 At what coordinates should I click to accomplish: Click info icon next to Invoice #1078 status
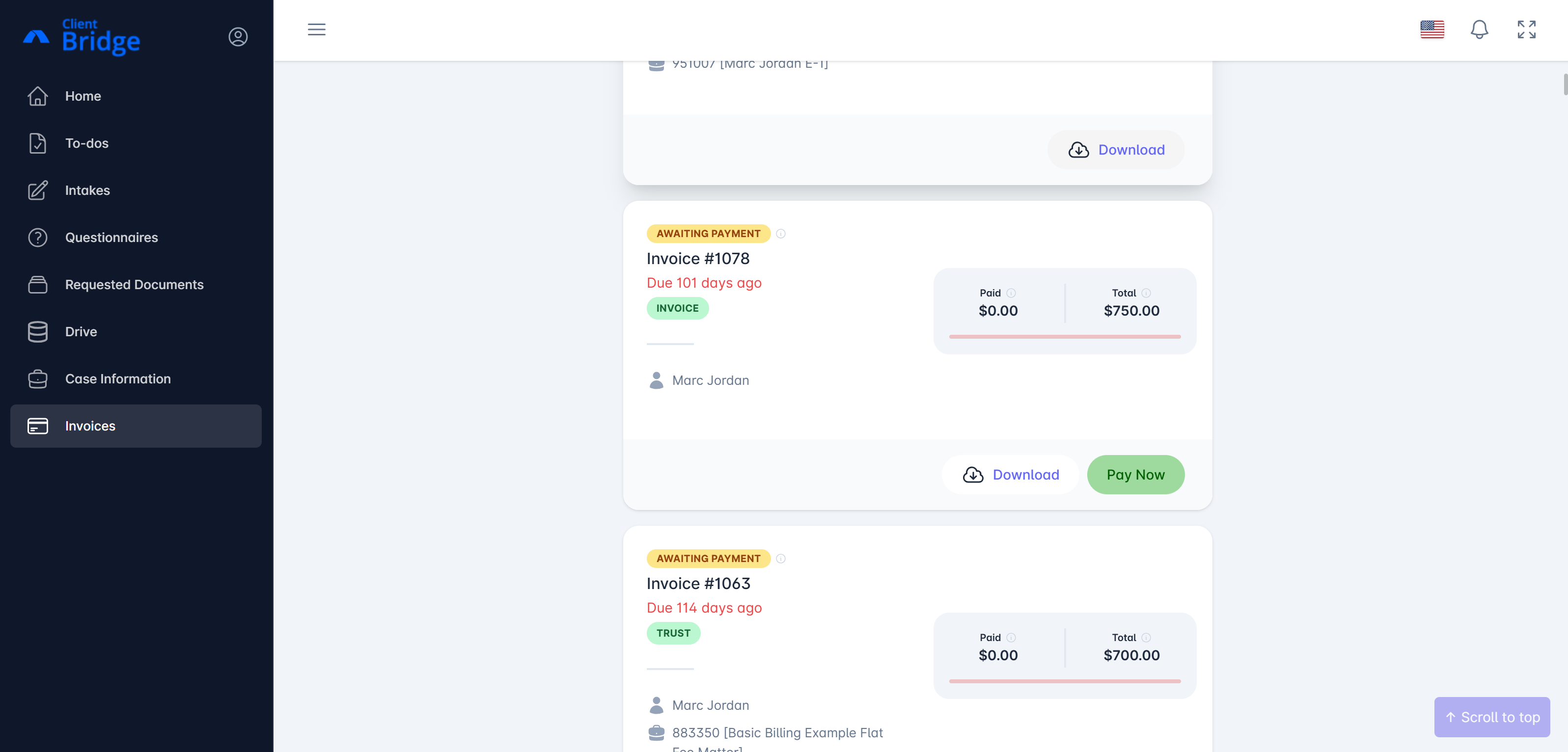pyautogui.click(x=781, y=234)
